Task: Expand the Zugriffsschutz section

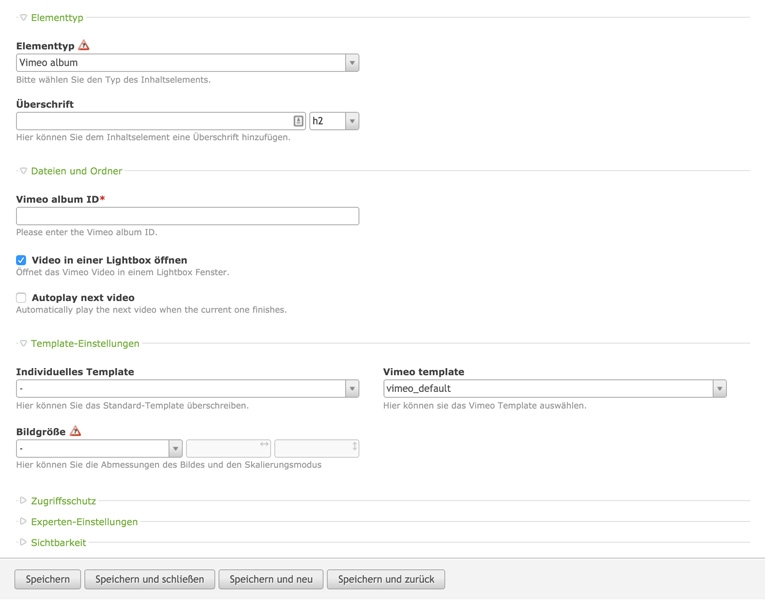Action: click(63, 501)
